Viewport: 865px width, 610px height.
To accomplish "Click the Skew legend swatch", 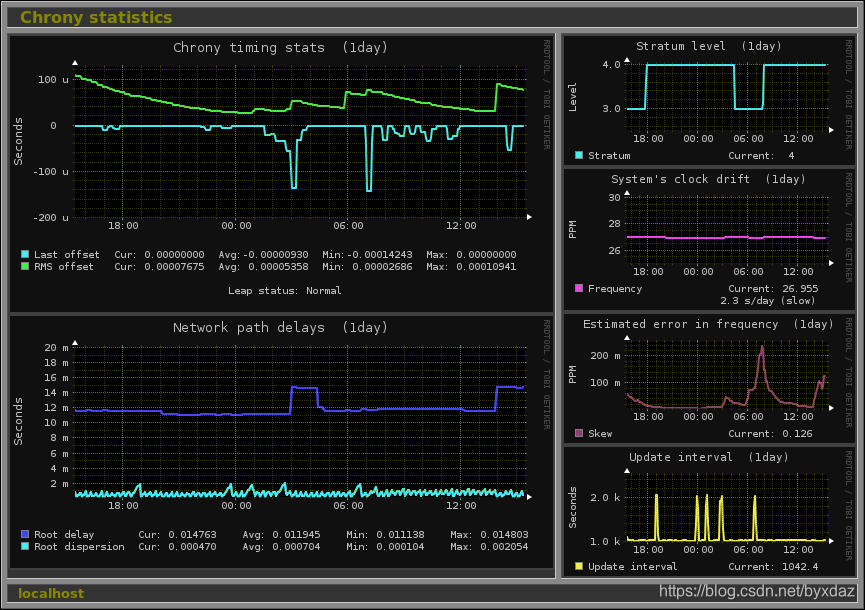I will [x=579, y=434].
